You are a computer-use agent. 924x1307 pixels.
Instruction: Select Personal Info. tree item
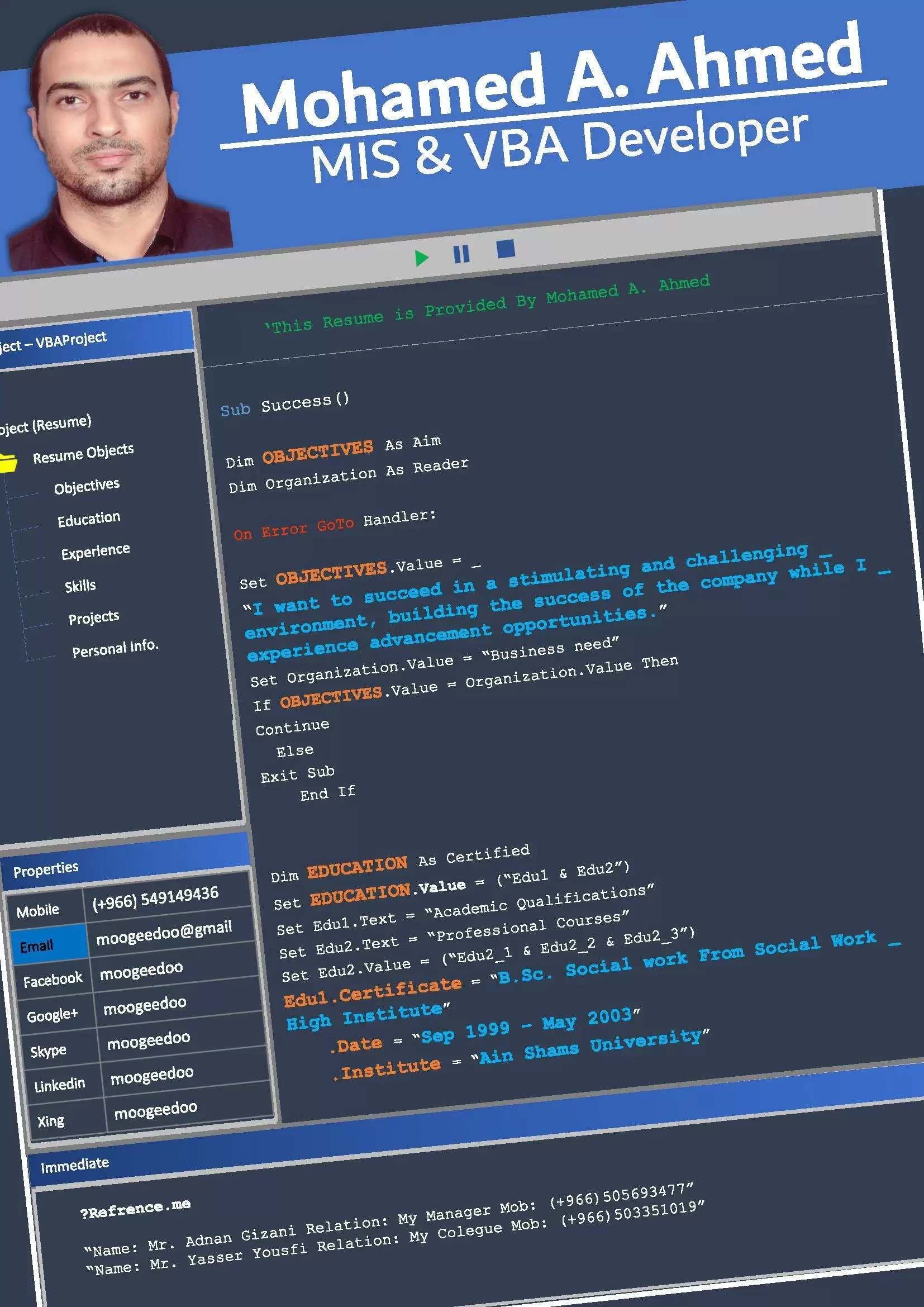tap(115, 649)
